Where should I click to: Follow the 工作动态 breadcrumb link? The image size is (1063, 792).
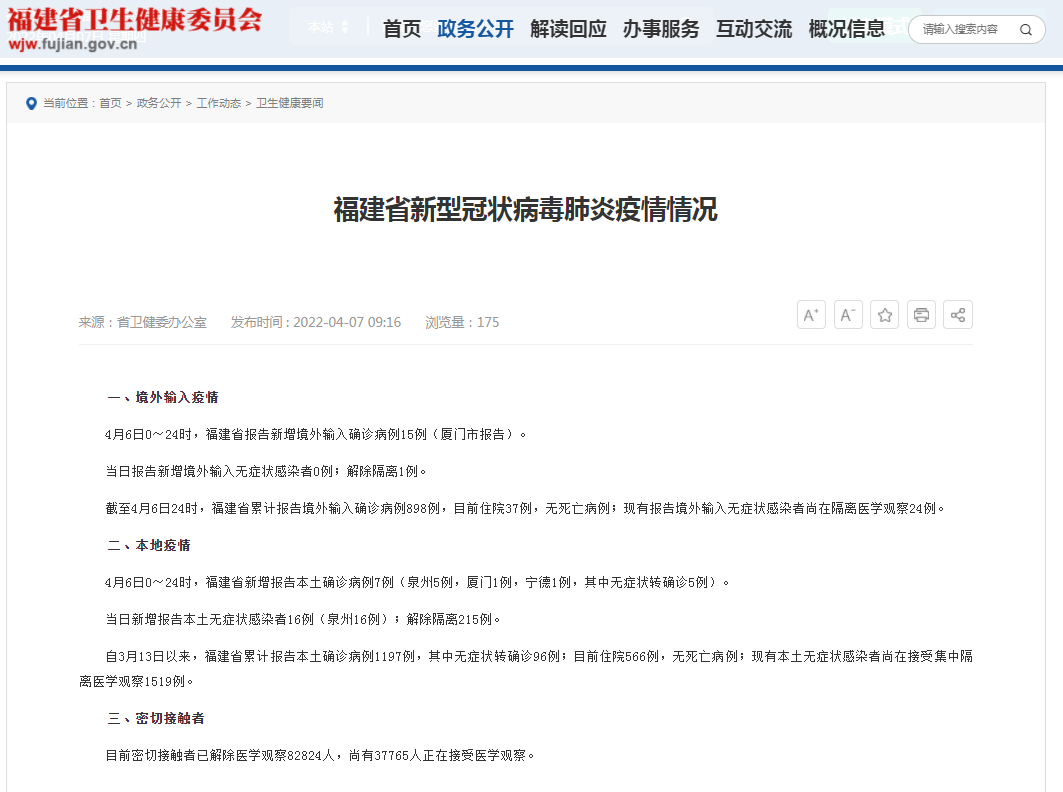tap(218, 103)
